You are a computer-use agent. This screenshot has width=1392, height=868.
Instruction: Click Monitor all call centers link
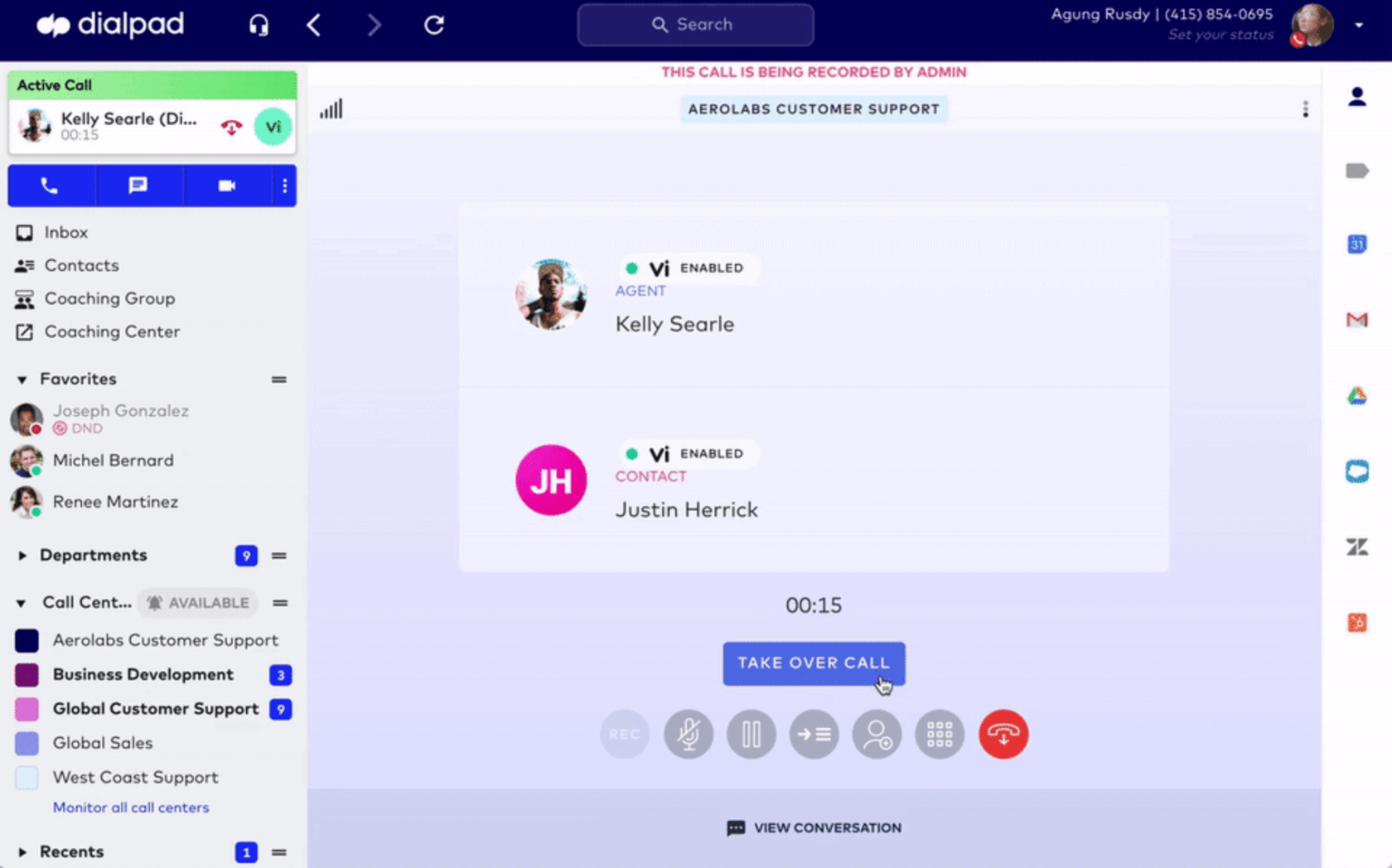click(x=131, y=808)
